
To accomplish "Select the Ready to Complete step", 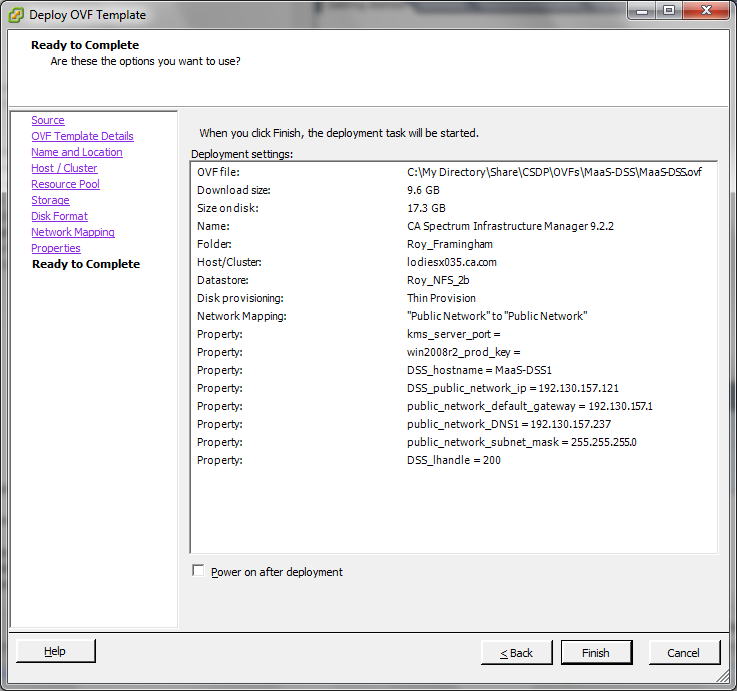I will tap(86, 264).
